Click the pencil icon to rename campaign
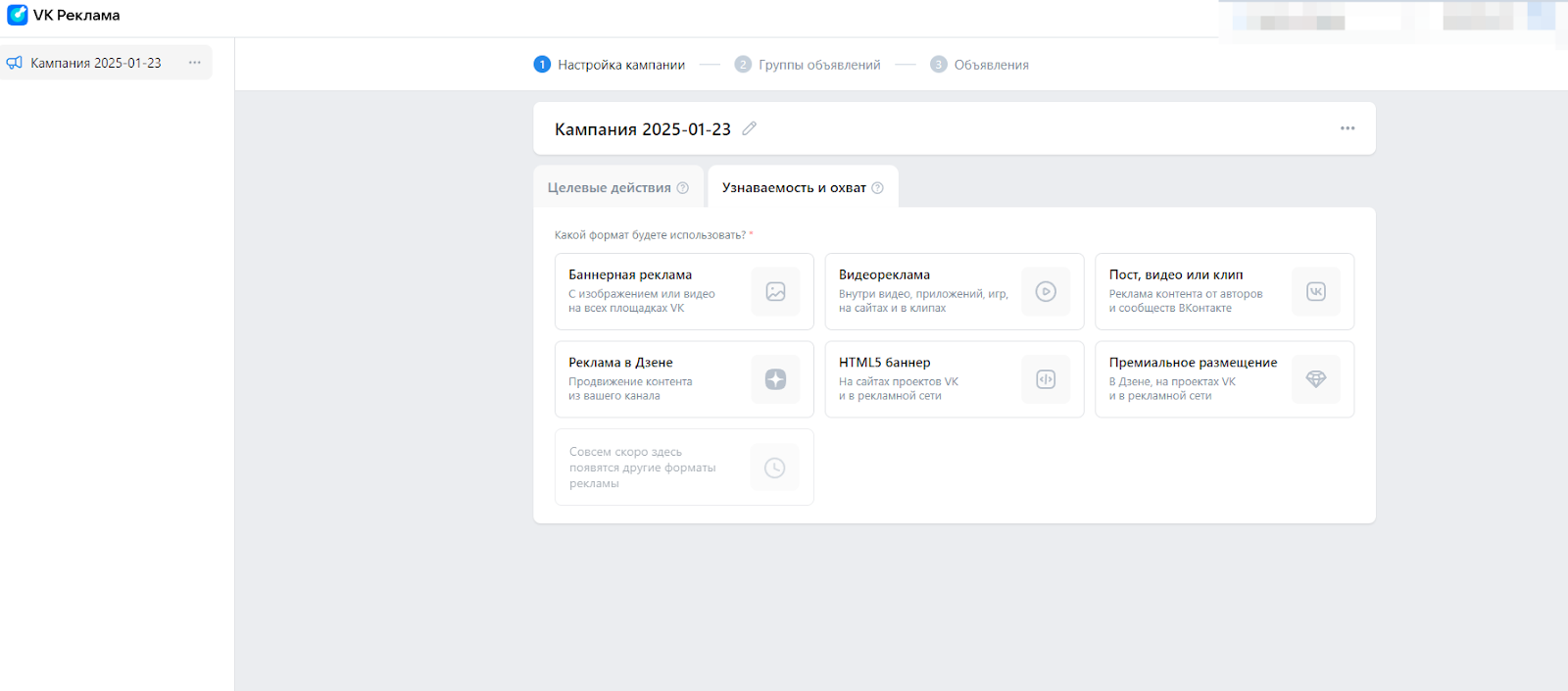The width and height of the screenshot is (1568, 691). tap(750, 128)
